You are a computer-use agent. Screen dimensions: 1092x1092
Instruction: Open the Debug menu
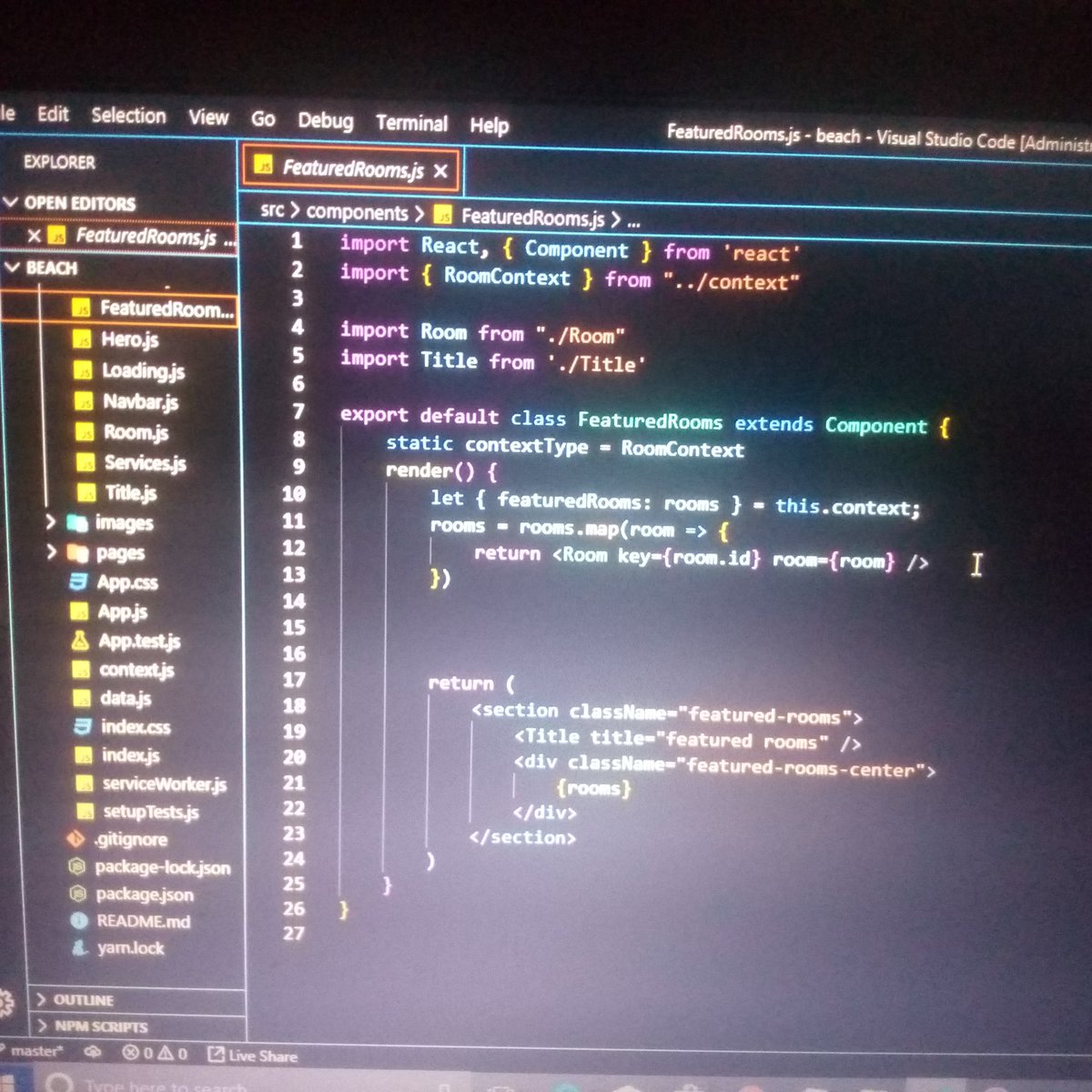click(325, 121)
